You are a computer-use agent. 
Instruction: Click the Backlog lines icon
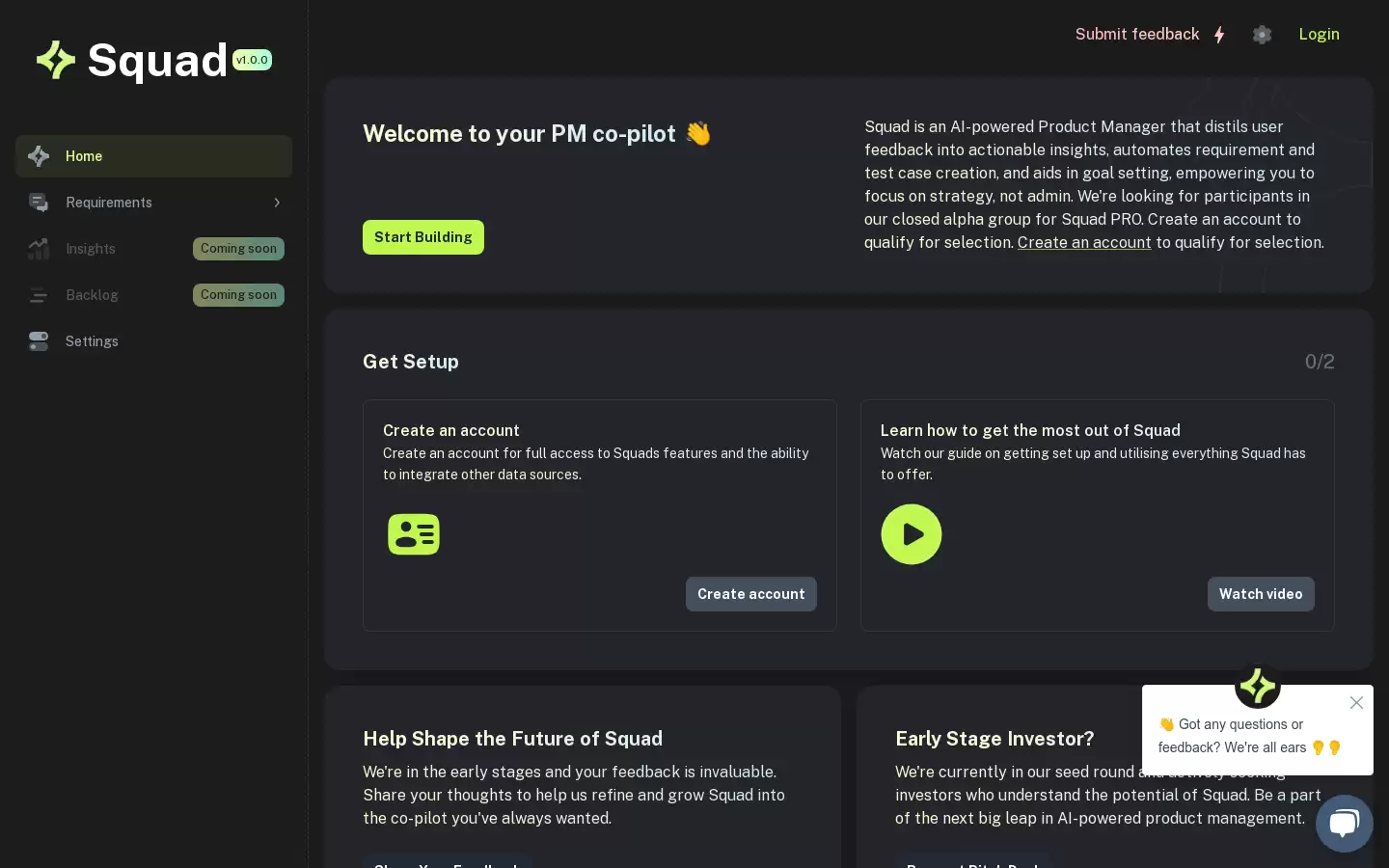(x=39, y=295)
